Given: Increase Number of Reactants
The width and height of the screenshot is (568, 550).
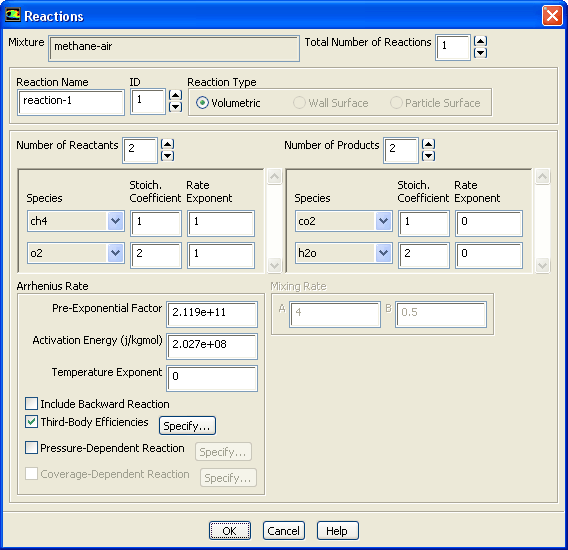Looking at the screenshot, I should (x=167, y=144).
